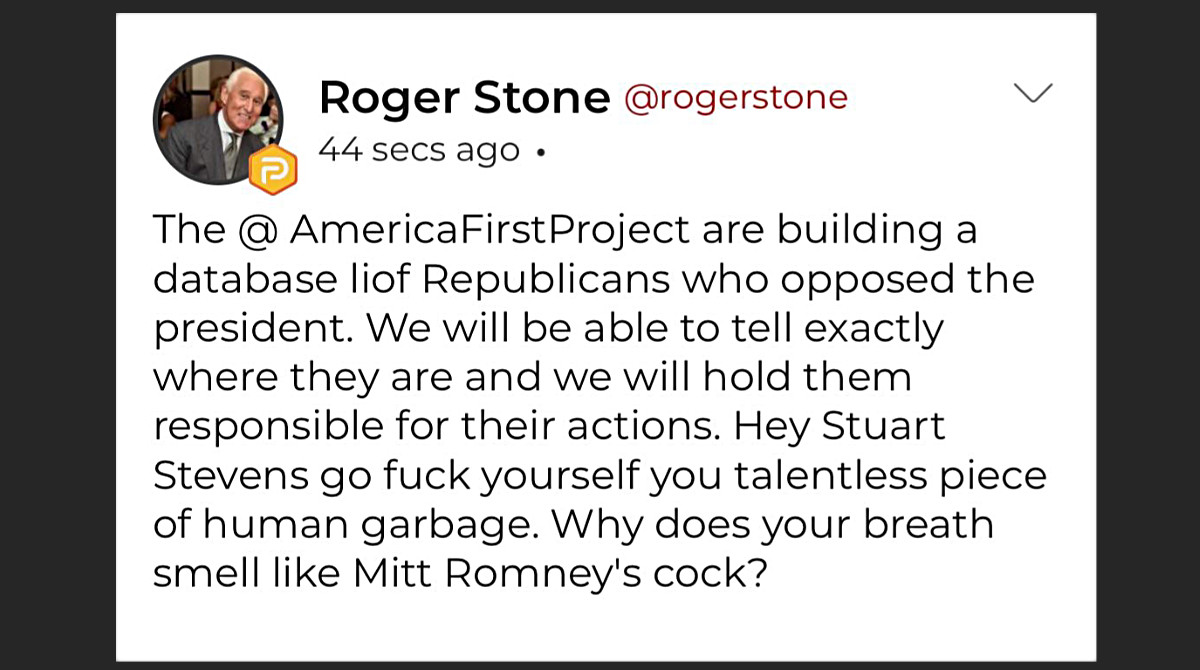Follow the AmericaFirstProject mention
This screenshot has height=670, width=1200.
click(490, 230)
